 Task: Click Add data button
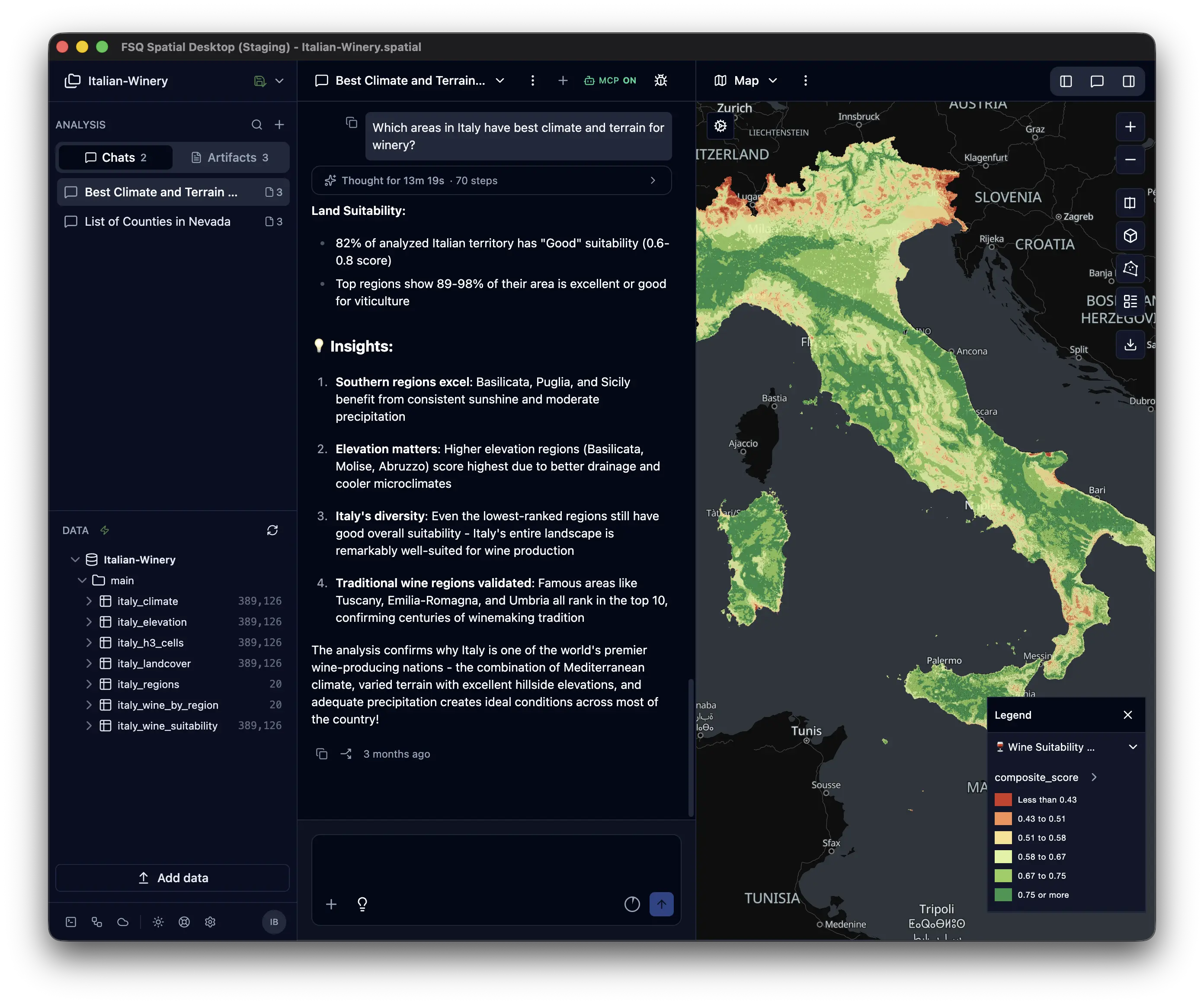(x=173, y=878)
